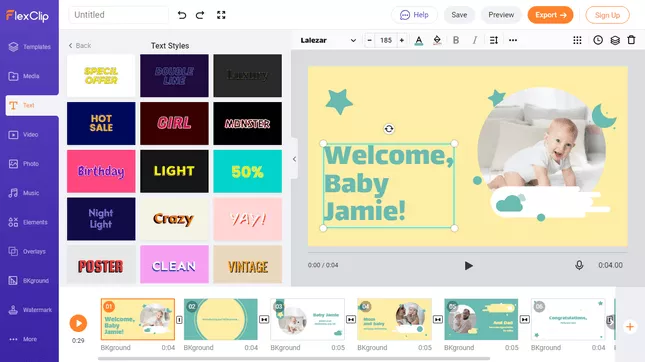Viewport: 645px width, 362px height.
Task: Open the BKground sidebar section
Action: [x=30, y=281]
